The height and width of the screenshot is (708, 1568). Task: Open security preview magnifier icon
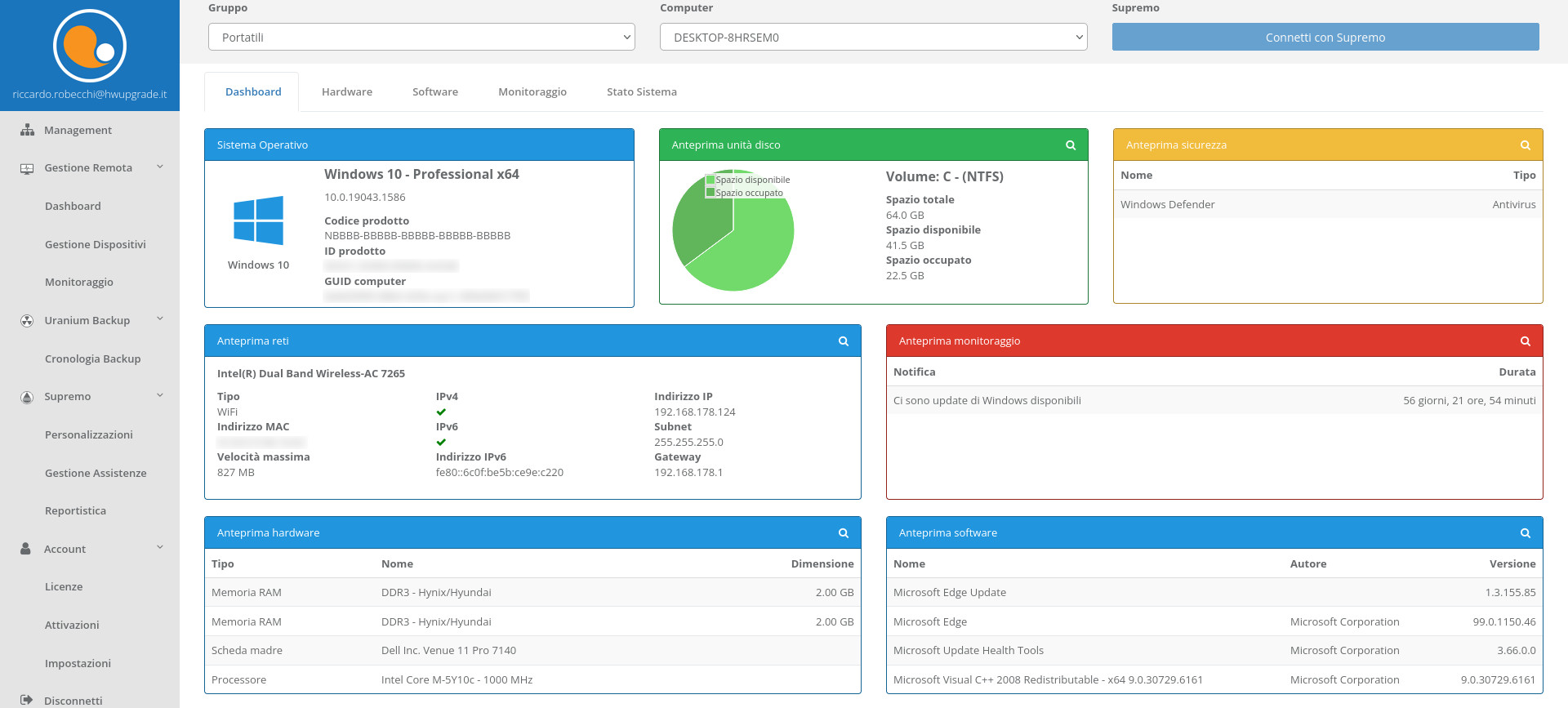coord(1525,145)
